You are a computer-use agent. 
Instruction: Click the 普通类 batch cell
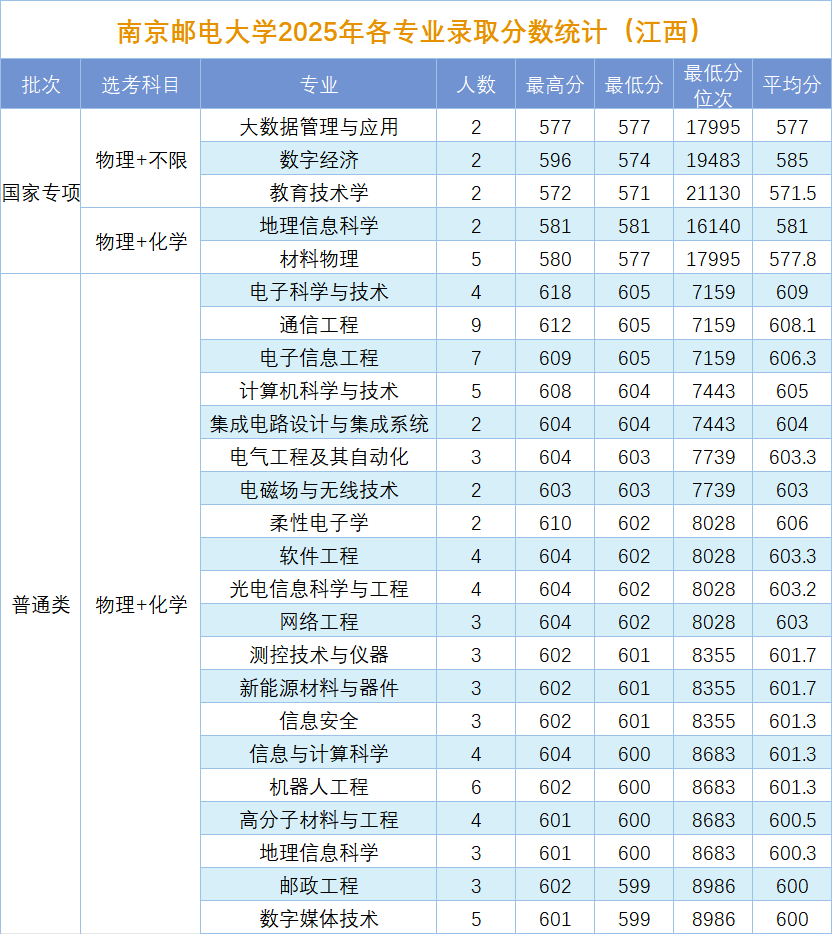click(x=40, y=605)
